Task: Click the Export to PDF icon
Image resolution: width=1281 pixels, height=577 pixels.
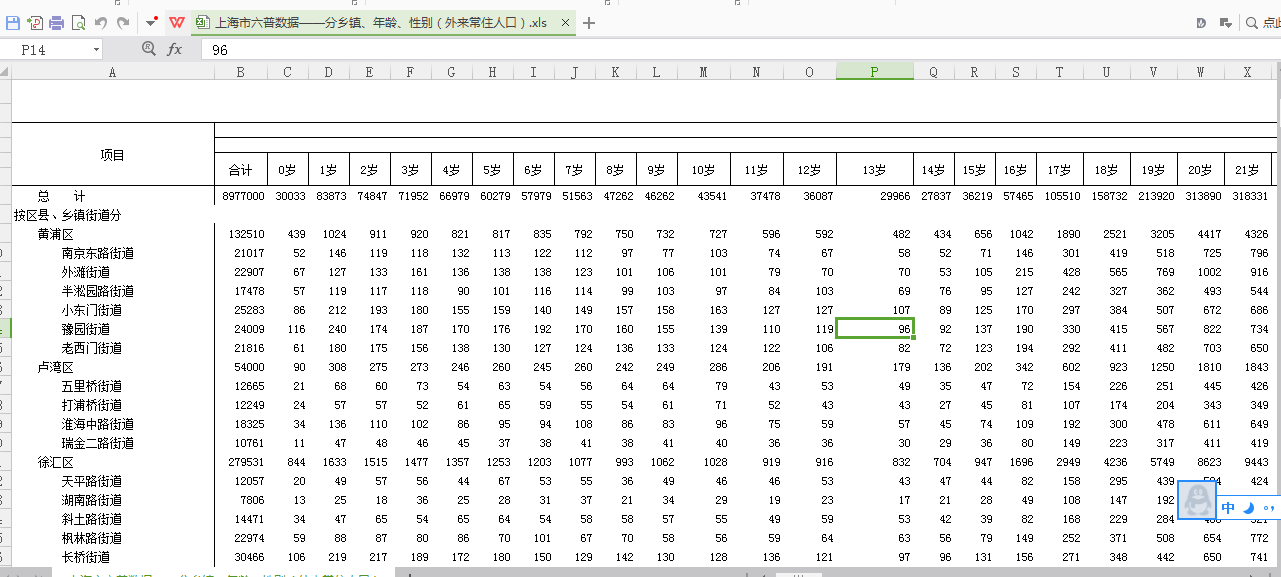Action: (35, 23)
